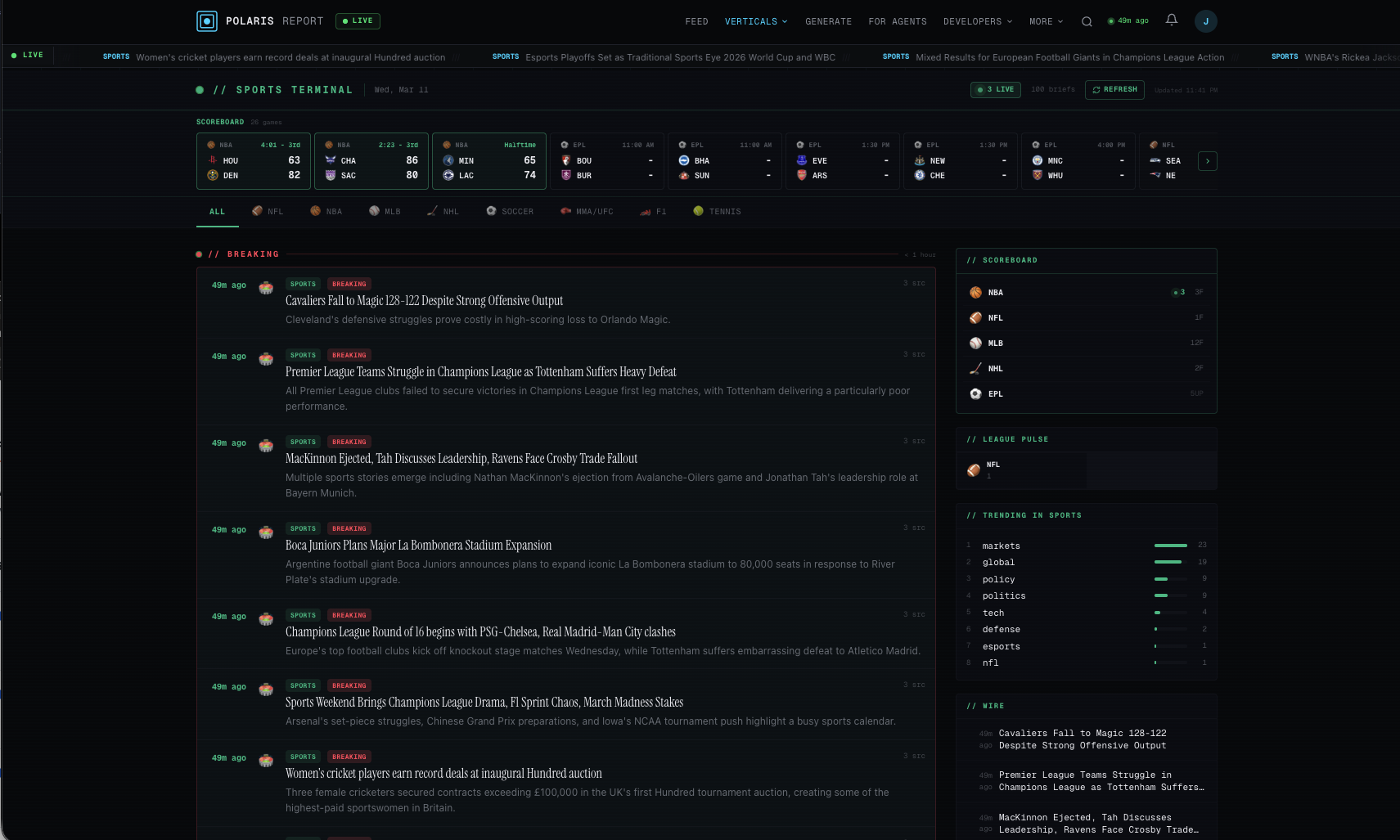Click the green pulse dot next to Sports Terminal
Viewport: 1400px width, 840px height.
coord(199,89)
